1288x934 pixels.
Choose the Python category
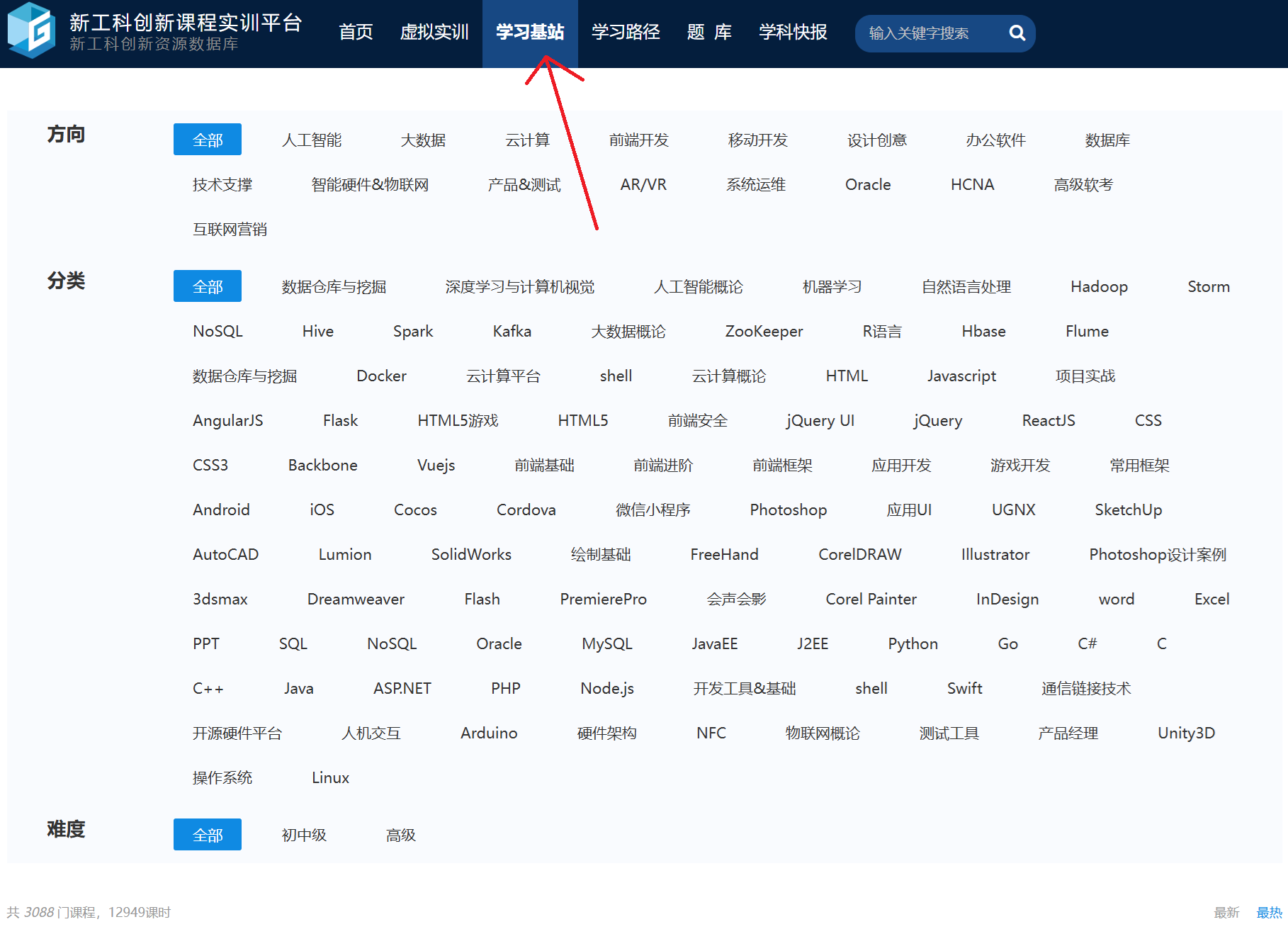click(x=913, y=643)
